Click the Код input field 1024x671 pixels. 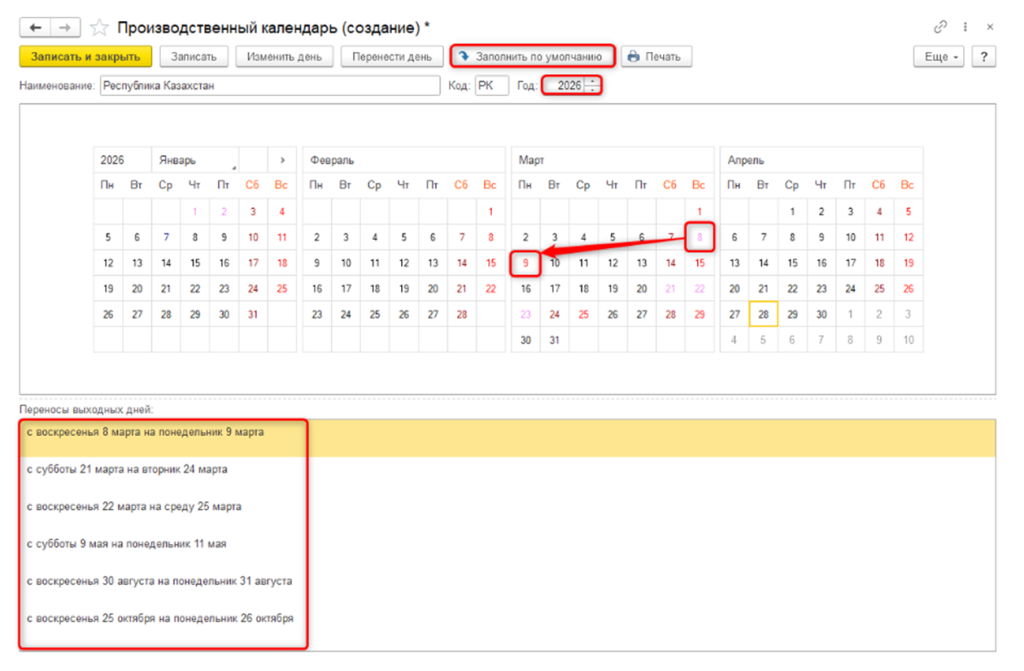pos(491,86)
